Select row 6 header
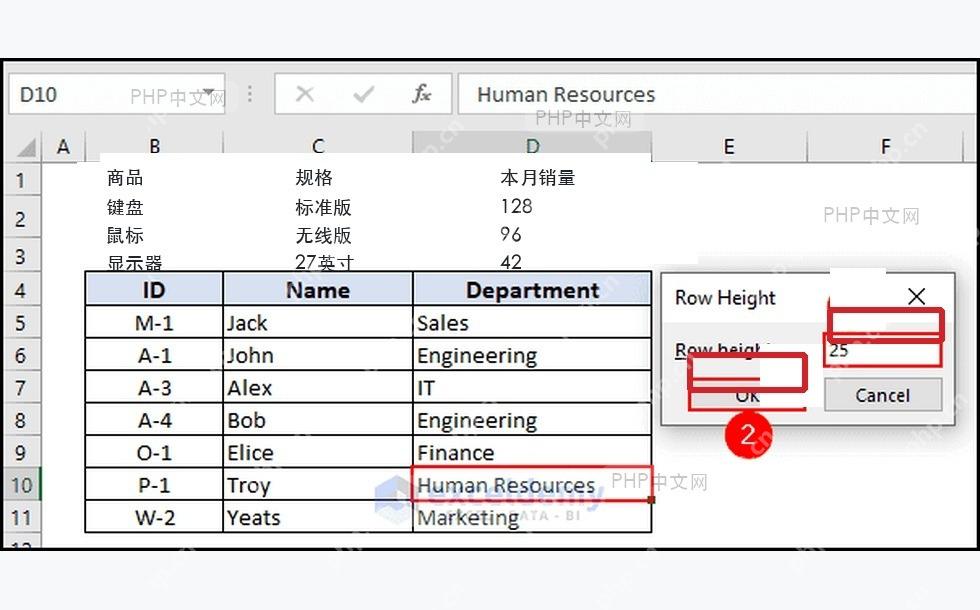This screenshot has width=980, height=610. pyautogui.click(x=21, y=355)
